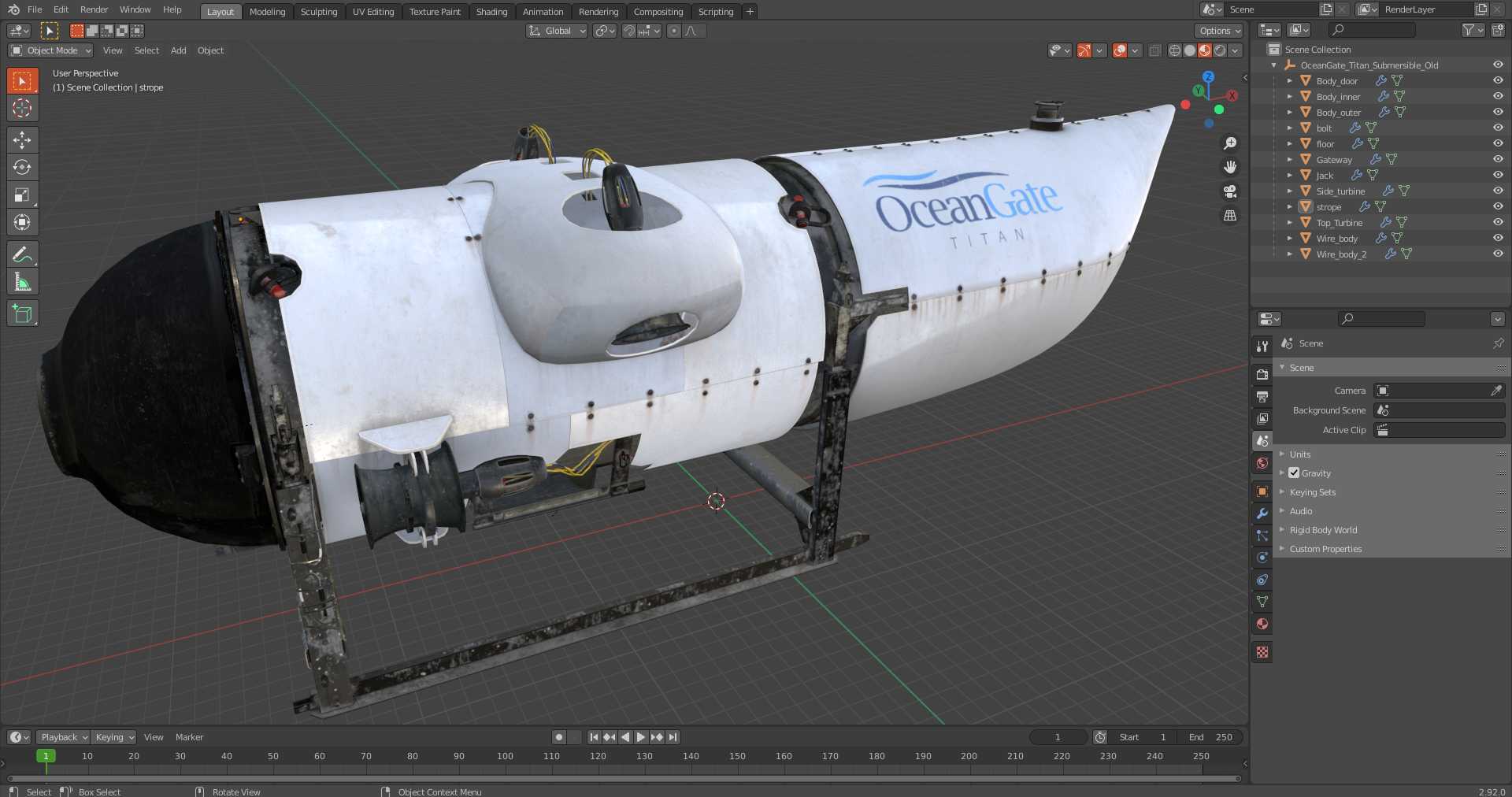
Task: Select the Rotate tool
Action: tap(22, 167)
